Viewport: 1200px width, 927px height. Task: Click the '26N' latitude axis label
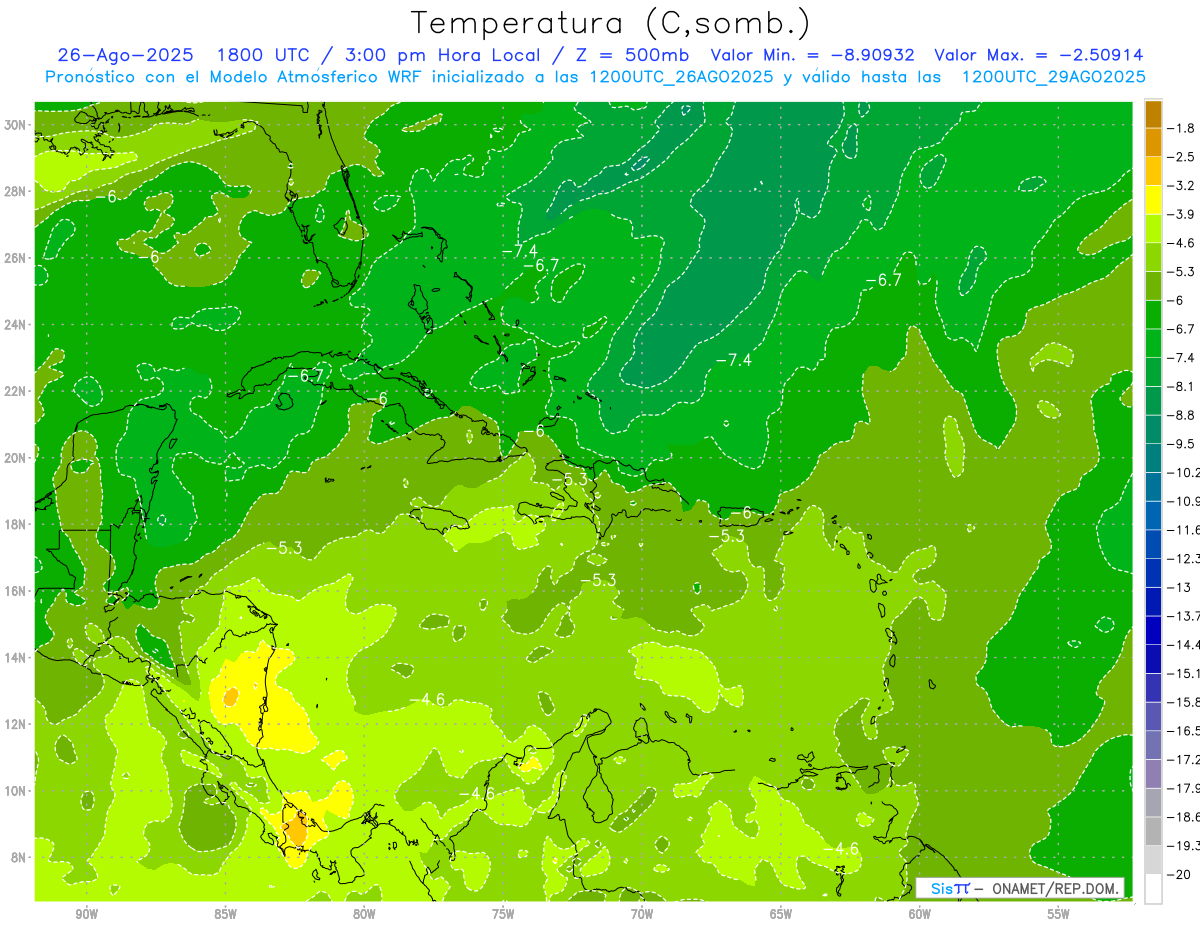coord(15,258)
